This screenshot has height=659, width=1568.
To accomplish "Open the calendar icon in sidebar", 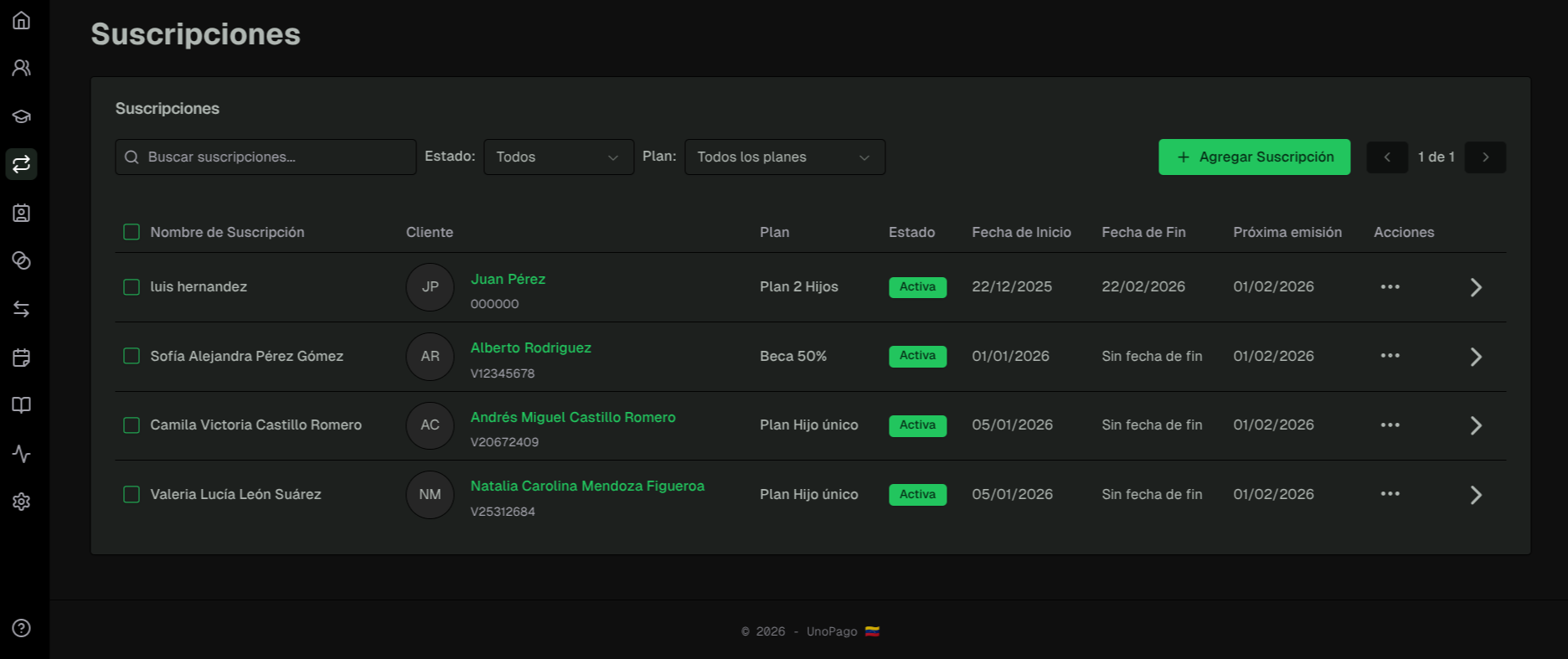I will 22,358.
